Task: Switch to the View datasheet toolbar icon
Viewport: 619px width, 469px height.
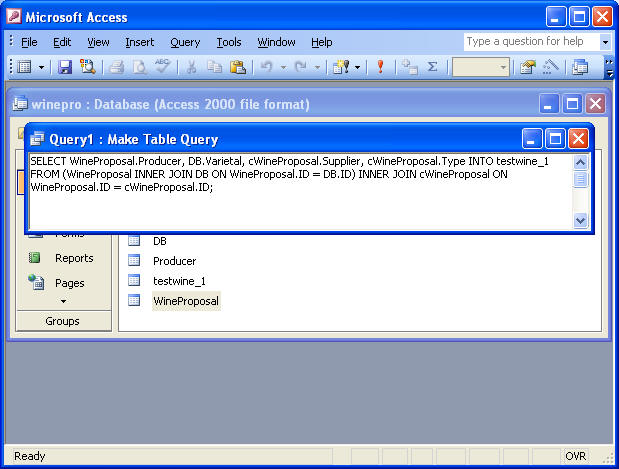Action: 24,67
